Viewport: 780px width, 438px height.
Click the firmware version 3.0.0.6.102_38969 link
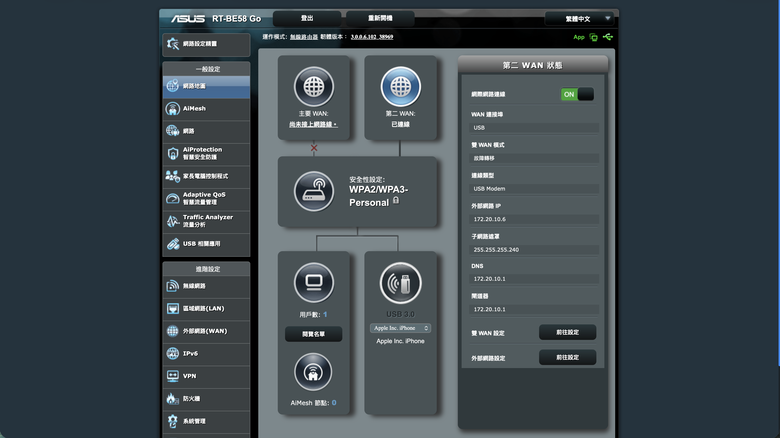tap(372, 37)
